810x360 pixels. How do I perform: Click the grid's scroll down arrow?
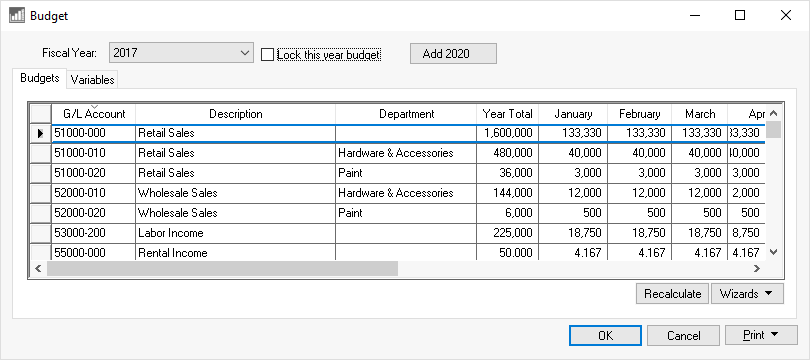(773, 252)
